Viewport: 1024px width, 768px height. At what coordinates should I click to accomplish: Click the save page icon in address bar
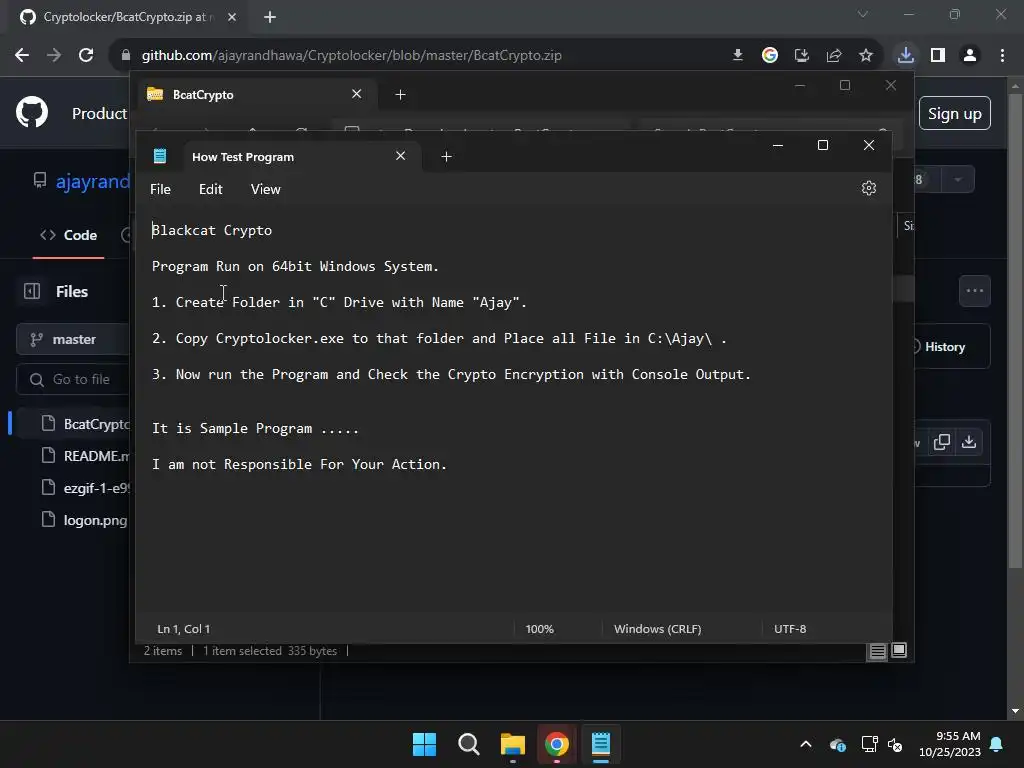point(802,56)
